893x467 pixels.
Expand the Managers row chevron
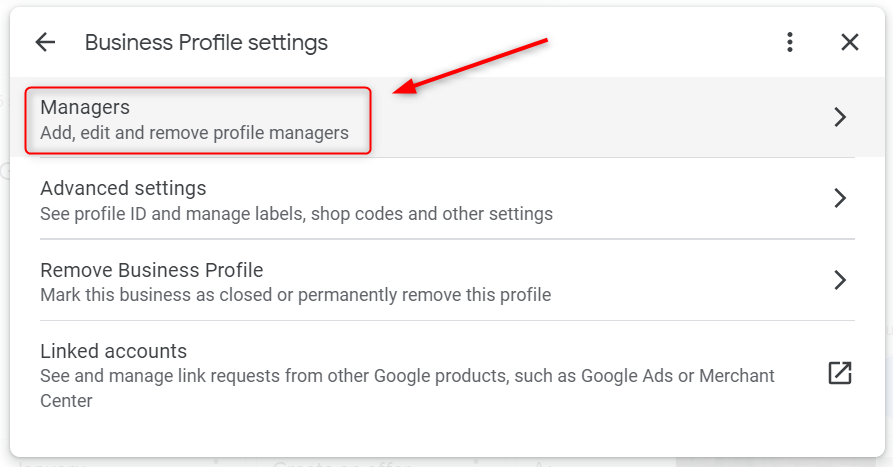(839, 117)
